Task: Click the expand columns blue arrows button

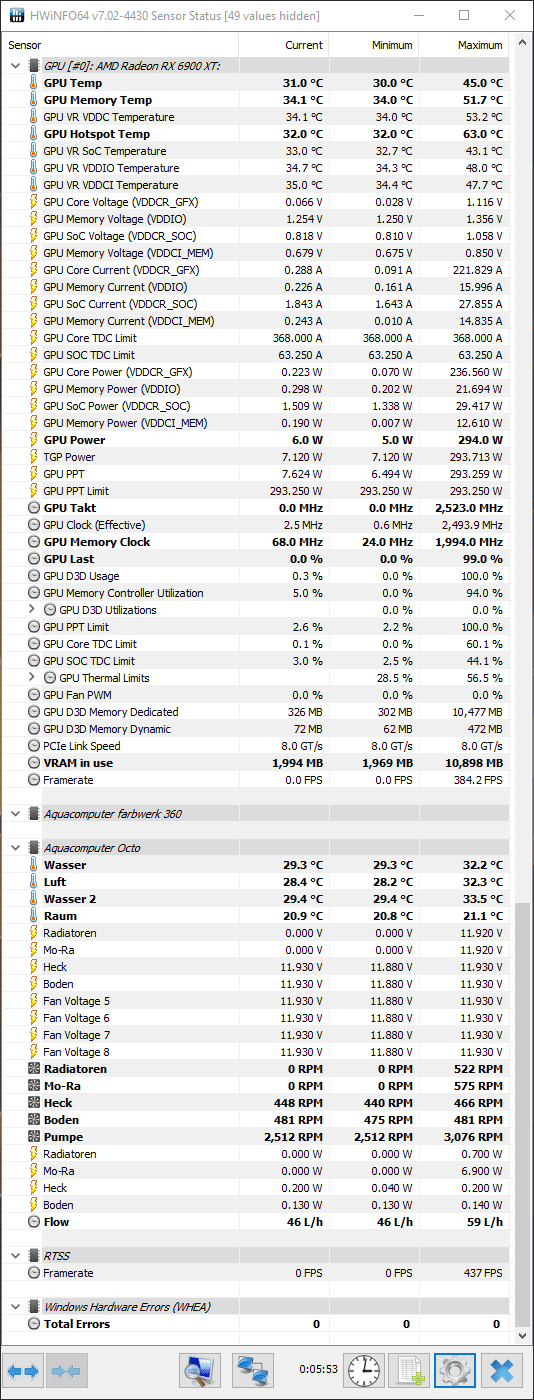Action: click(24, 1370)
